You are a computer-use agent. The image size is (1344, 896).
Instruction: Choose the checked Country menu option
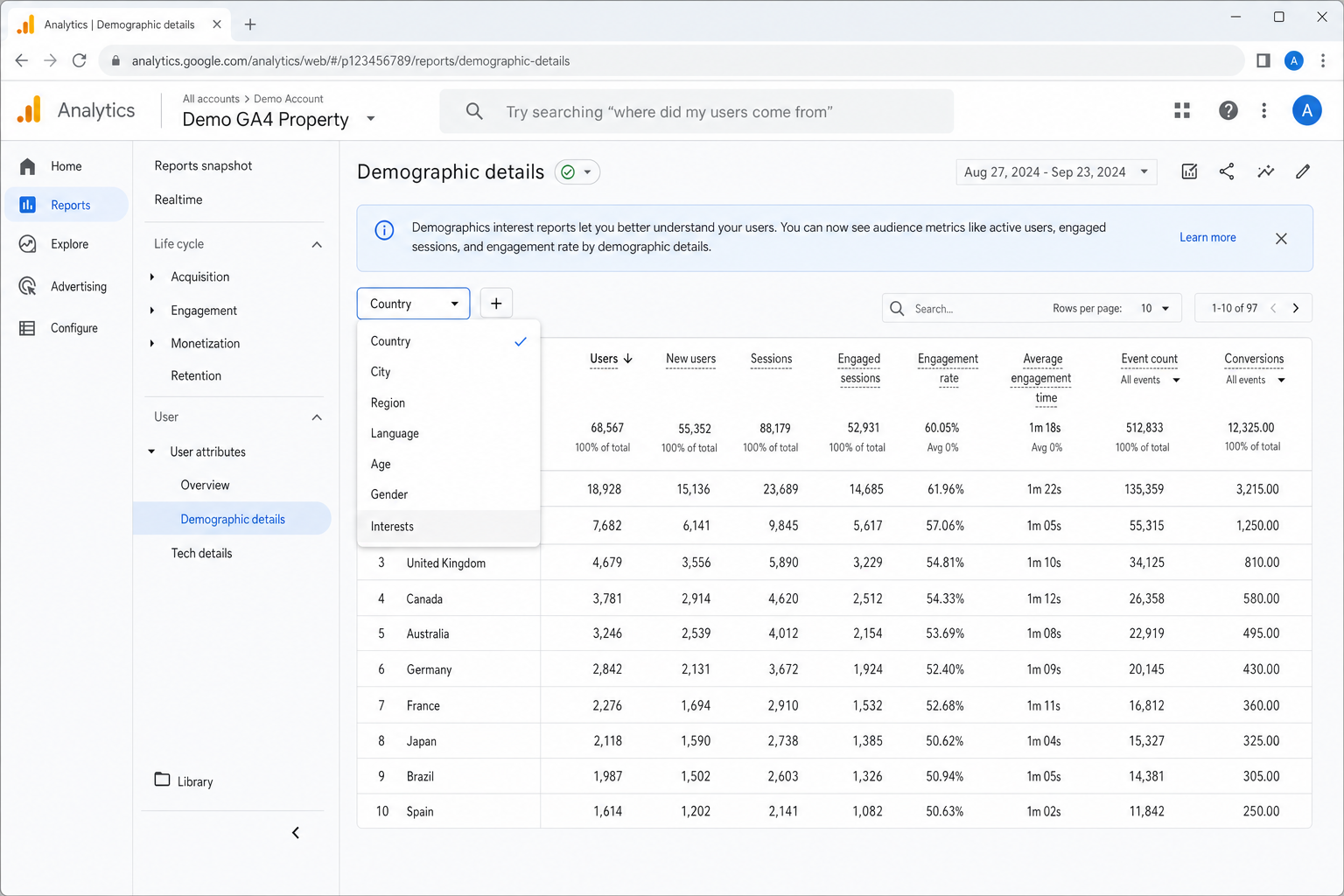449,341
